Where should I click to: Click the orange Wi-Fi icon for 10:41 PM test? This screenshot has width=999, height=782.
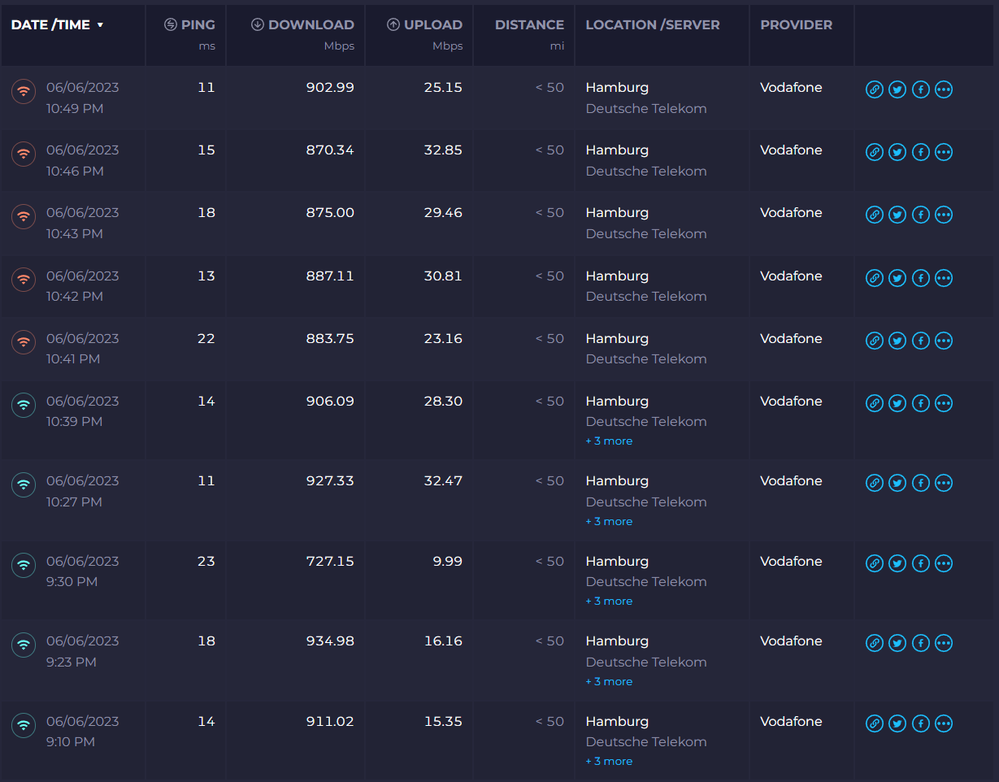(x=24, y=342)
